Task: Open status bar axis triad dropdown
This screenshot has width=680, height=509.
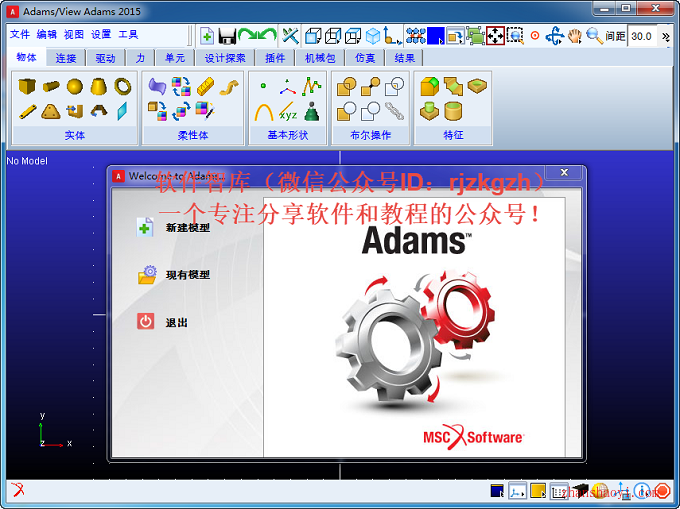Action: (517, 491)
